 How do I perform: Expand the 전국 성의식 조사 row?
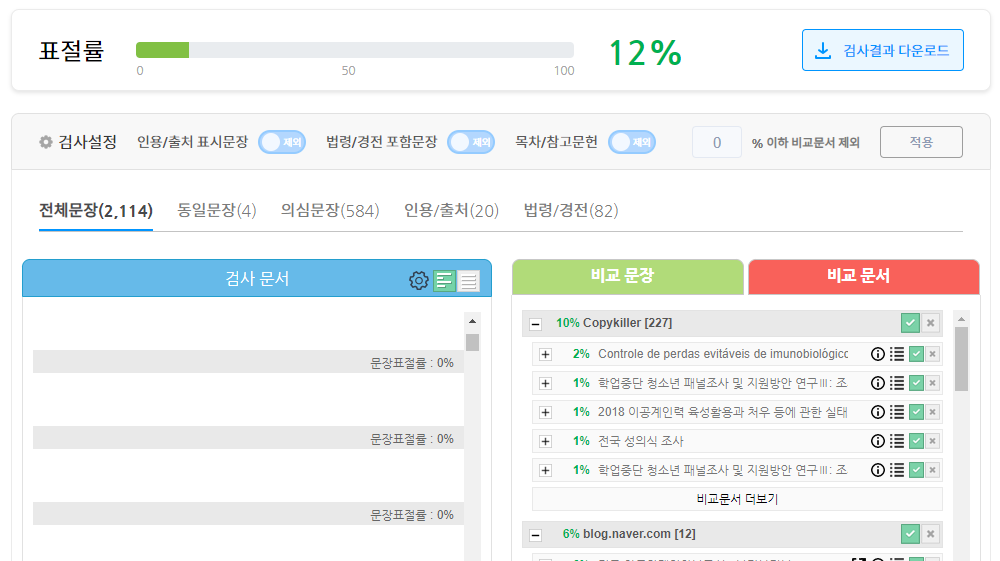coord(545,441)
